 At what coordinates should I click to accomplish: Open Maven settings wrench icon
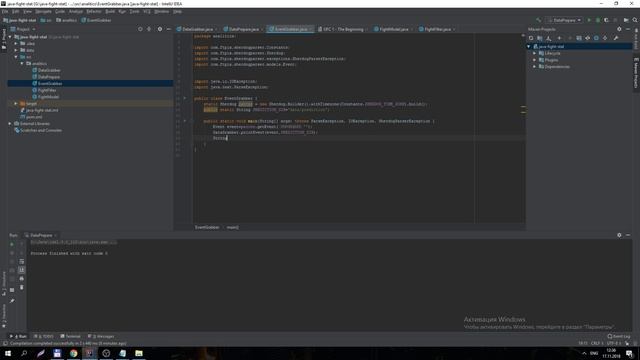click(x=616, y=38)
